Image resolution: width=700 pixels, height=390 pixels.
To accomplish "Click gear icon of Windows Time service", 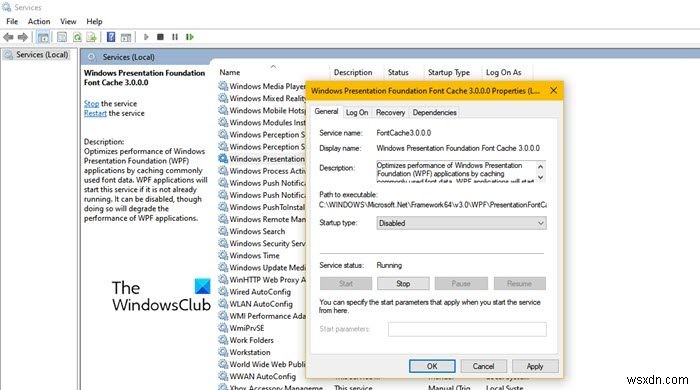I will [x=223, y=255].
